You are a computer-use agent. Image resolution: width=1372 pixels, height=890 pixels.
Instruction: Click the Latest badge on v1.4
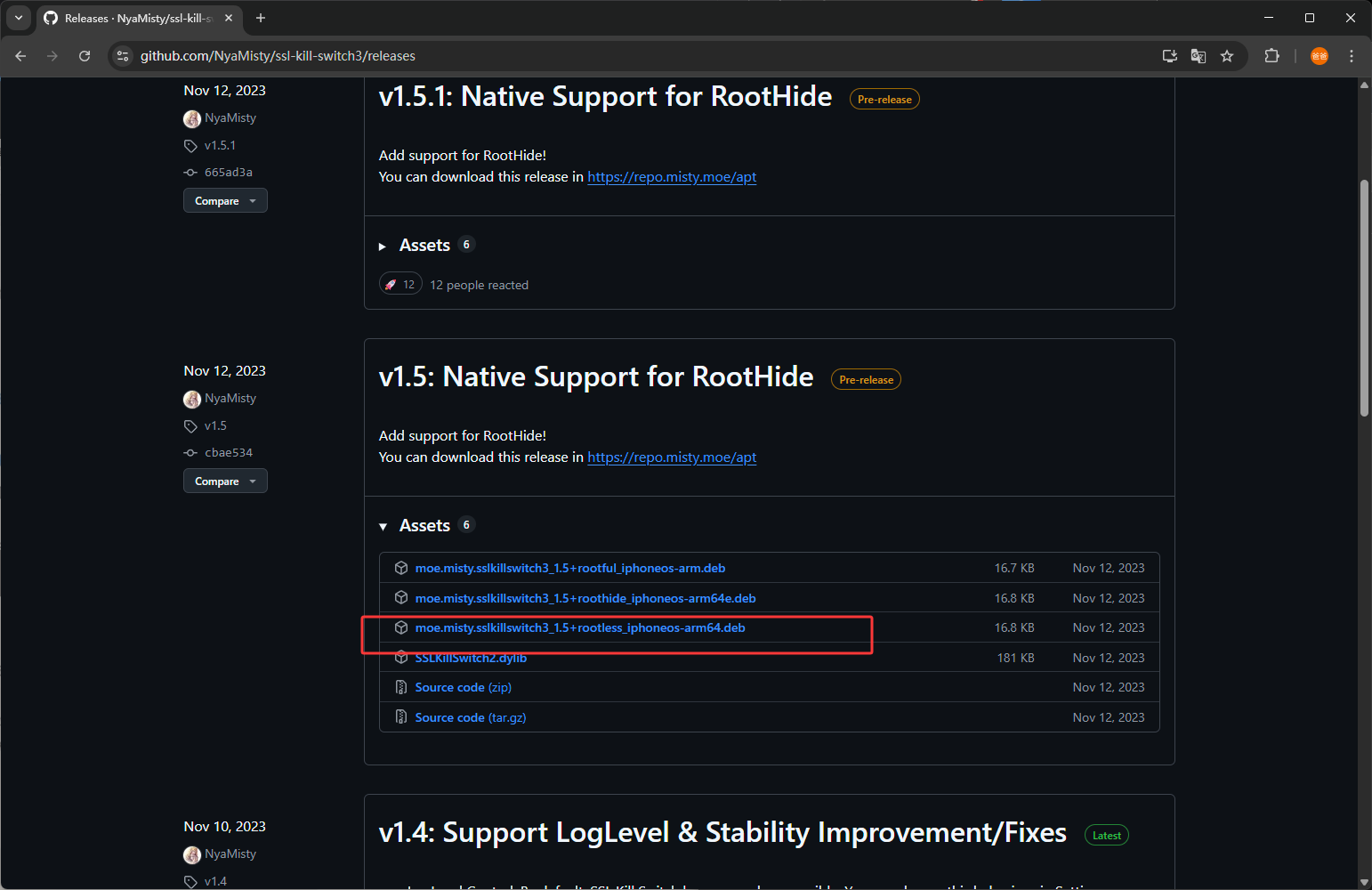1107,836
